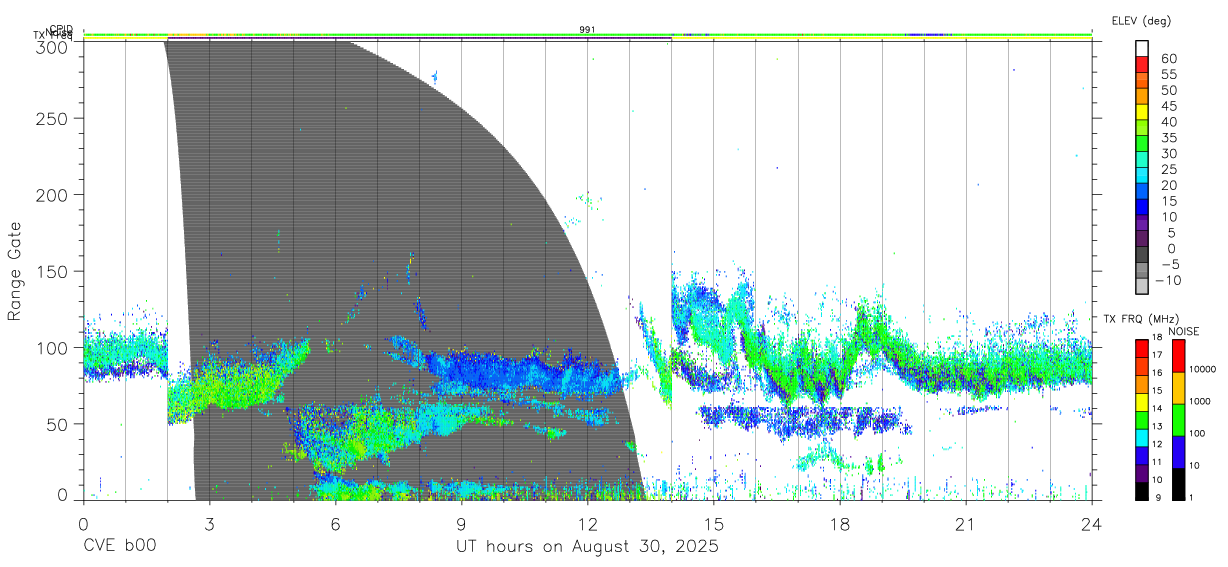This screenshot has width=1228, height=567.
Task: Click the 30 label on ELEV colorbar
Action: [1169, 153]
